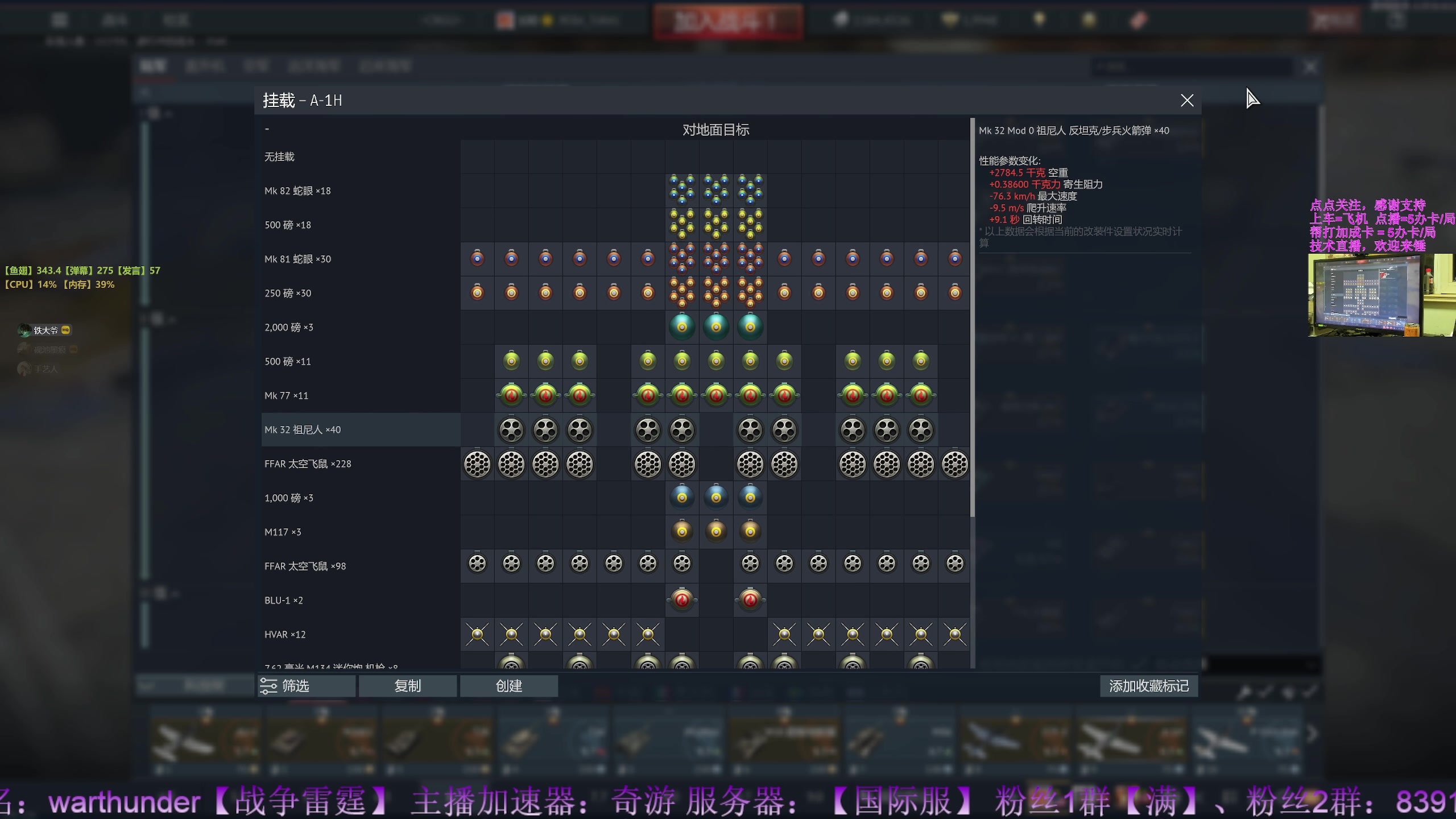
Task: Click the 复制 copy button
Action: point(408,686)
